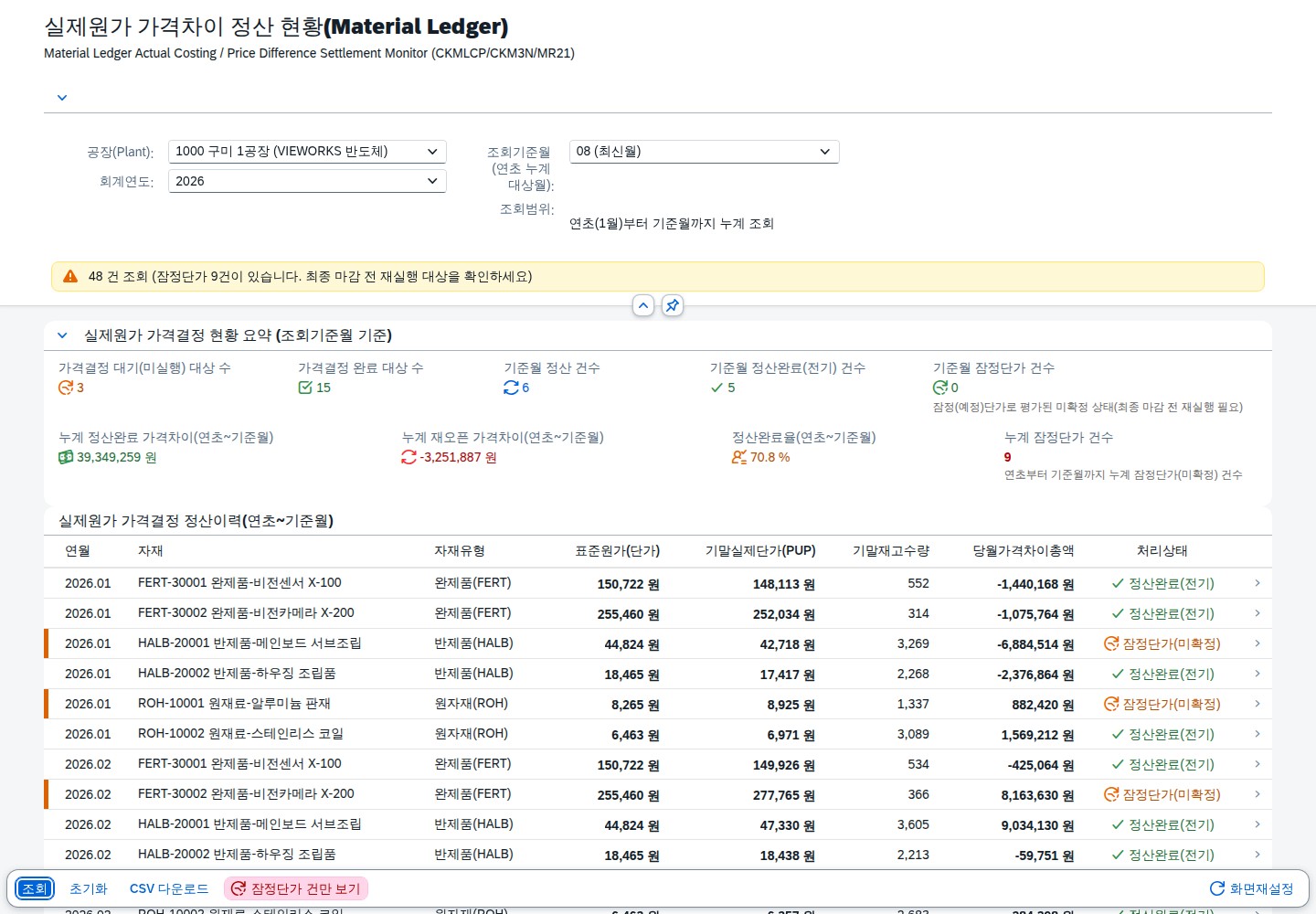Open the 회계연도 2026 dropdown
The image size is (1316, 914).
click(x=307, y=181)
